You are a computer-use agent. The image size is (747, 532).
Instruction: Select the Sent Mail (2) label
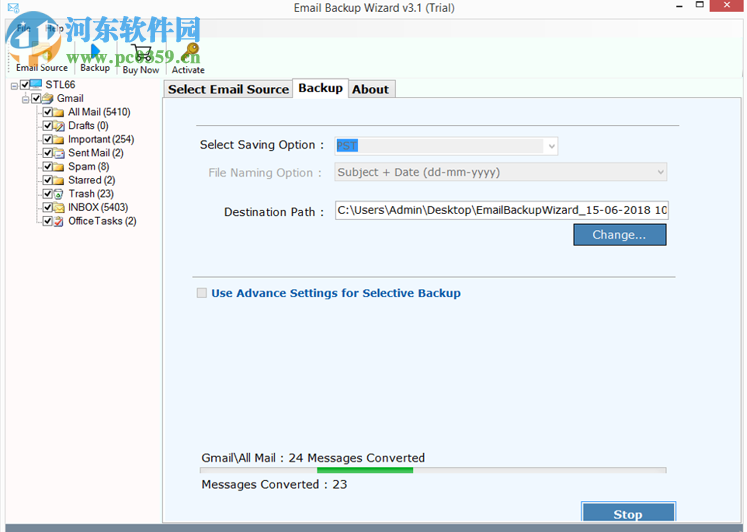[x=96, y=153]
